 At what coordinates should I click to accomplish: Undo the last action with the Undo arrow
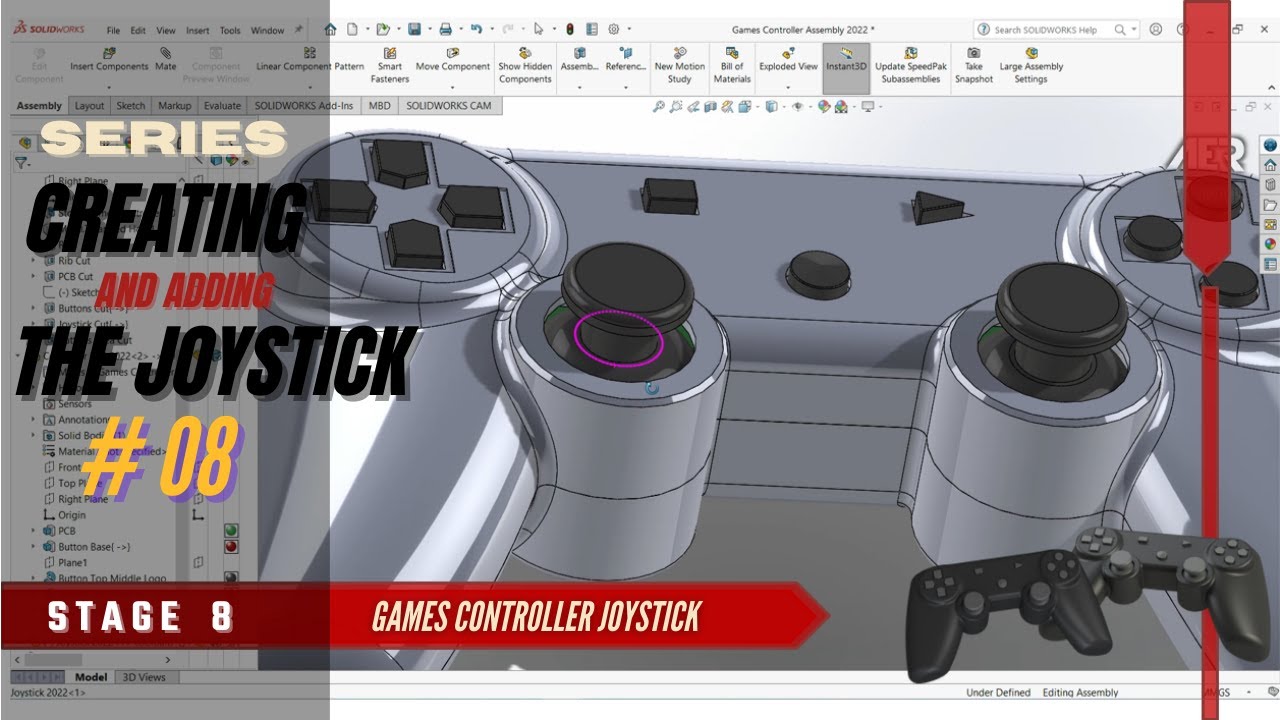point(476,30)
